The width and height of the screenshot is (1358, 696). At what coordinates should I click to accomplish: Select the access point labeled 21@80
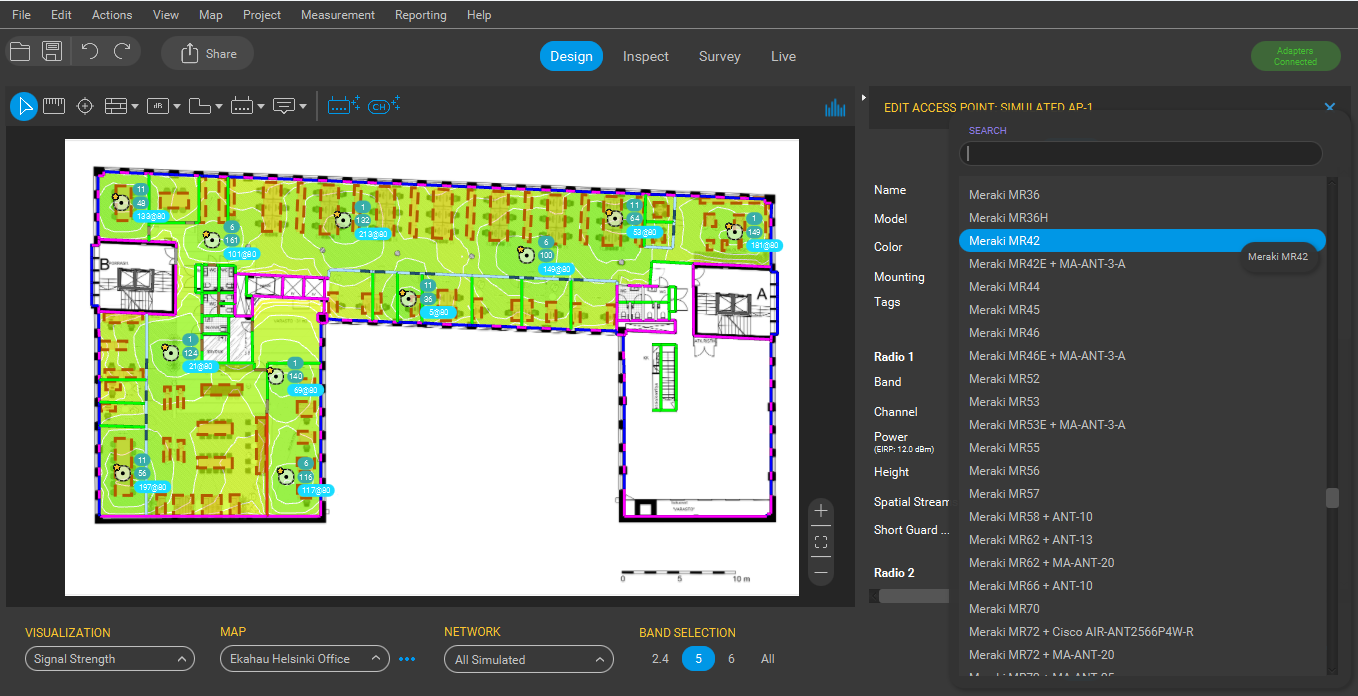pos(170,352)
